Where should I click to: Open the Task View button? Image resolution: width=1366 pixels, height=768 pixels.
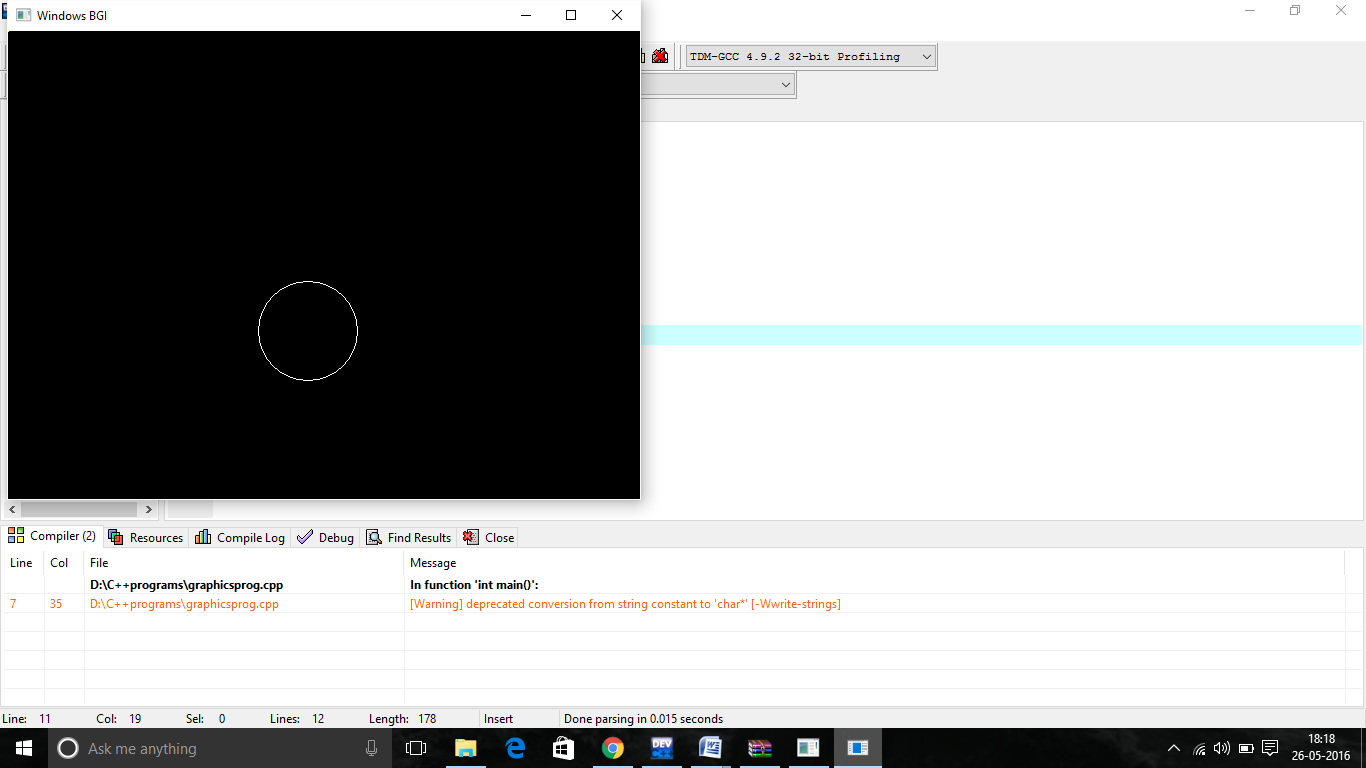pos(416,748)
